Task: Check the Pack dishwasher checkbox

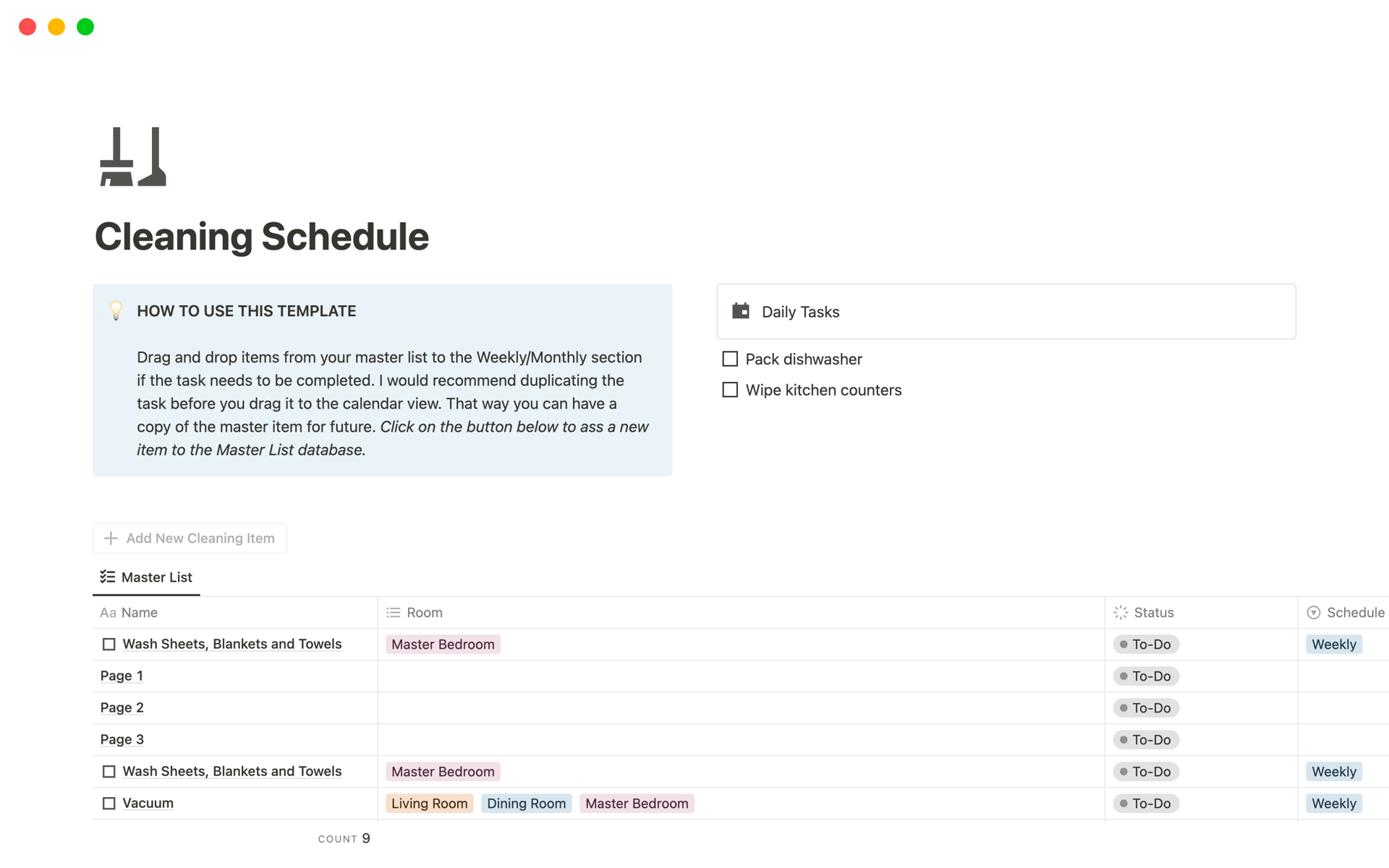Action: click(x=730, y=359)
